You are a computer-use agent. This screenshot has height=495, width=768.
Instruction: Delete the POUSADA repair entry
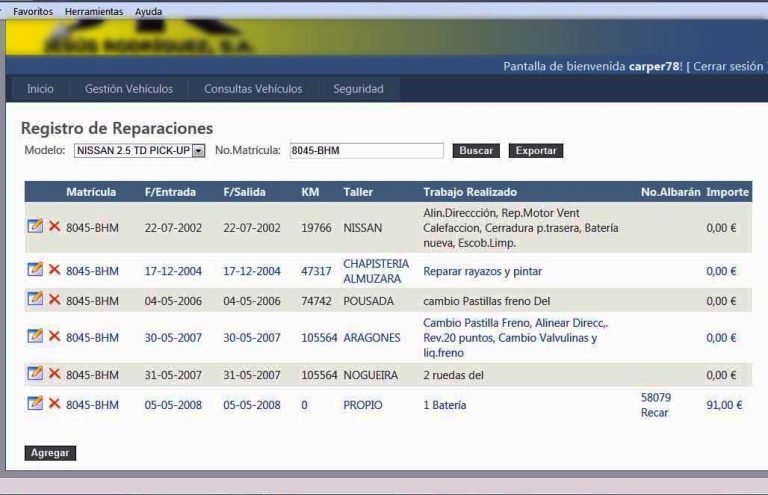(54, 299)
